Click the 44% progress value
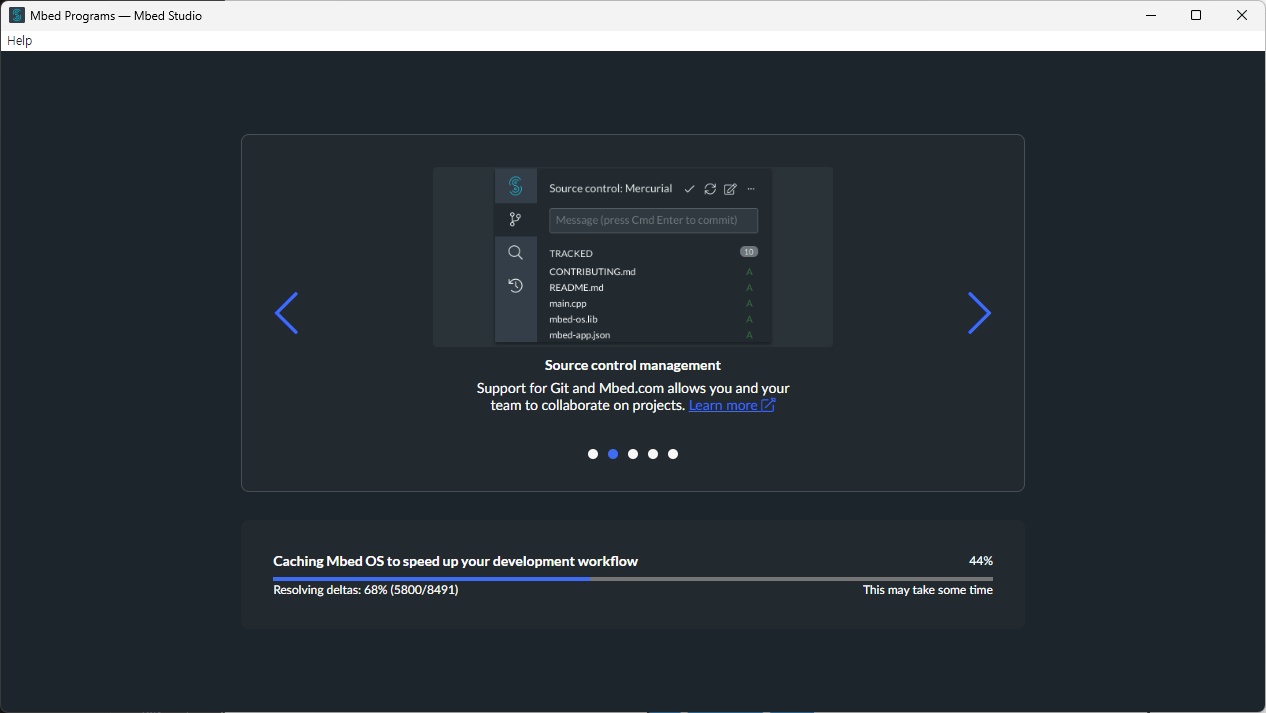1266x713 pixels. pyautogui.click(x=981, y=561)
